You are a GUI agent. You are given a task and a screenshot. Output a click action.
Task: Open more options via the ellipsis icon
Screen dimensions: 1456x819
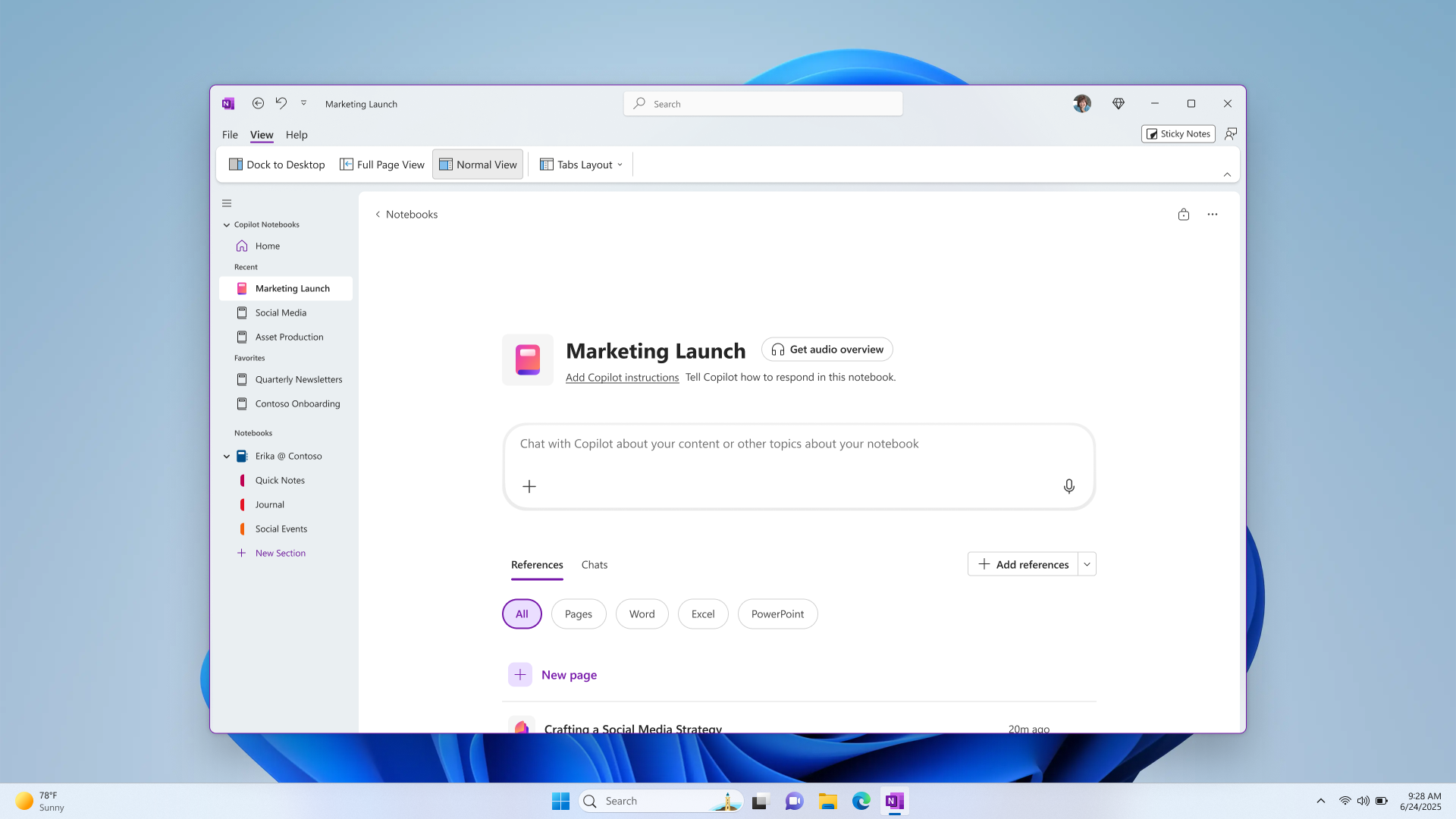tap(1212, 215)
